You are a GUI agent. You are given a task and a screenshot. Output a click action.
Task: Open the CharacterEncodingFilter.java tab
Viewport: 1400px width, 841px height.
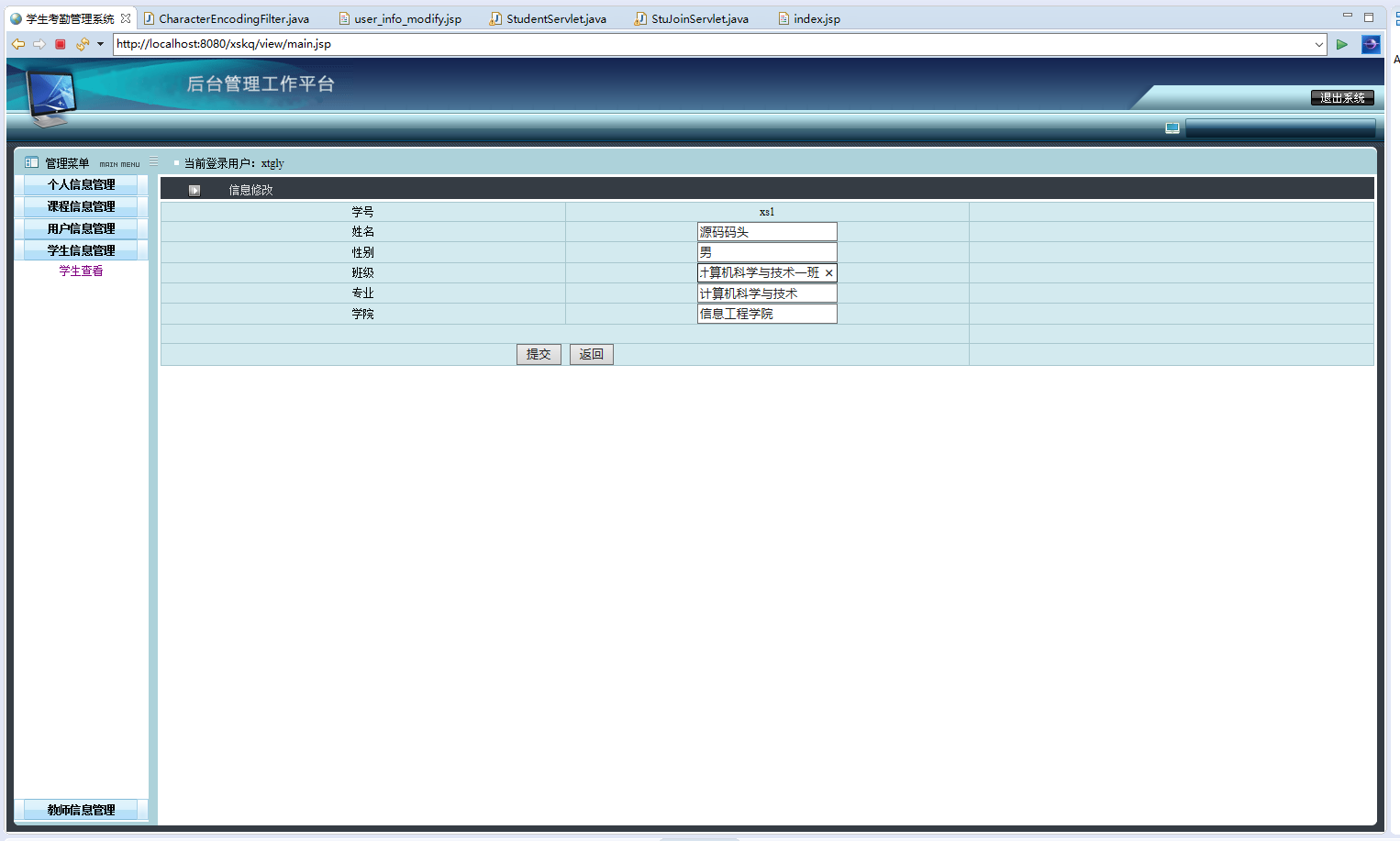click(226, 18)
